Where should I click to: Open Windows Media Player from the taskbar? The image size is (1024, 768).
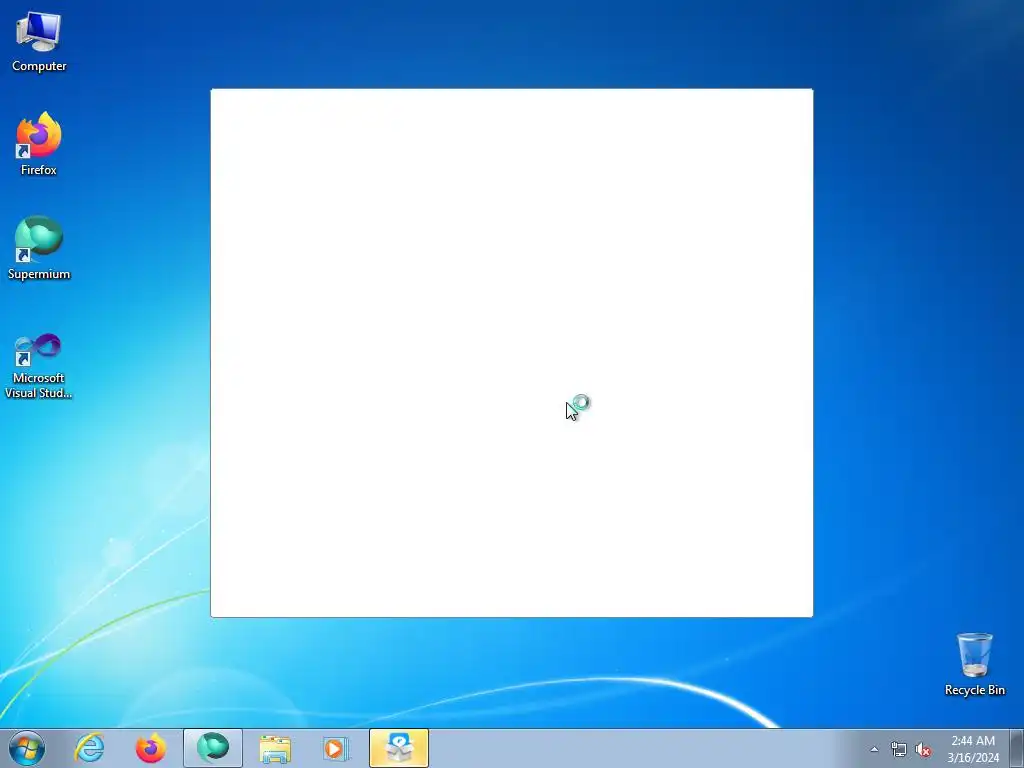[336, 748]
